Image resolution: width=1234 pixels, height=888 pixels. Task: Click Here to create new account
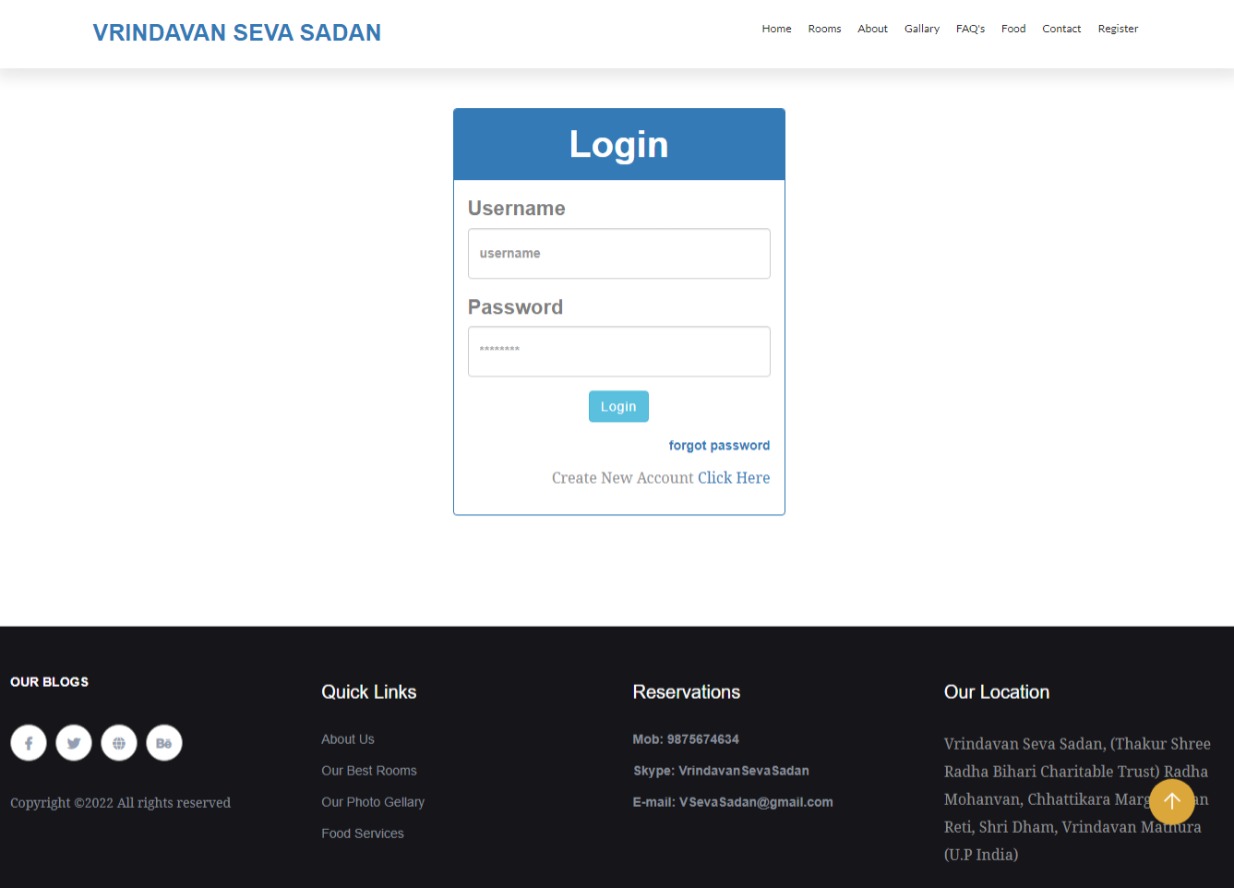(x=733, y=477)
